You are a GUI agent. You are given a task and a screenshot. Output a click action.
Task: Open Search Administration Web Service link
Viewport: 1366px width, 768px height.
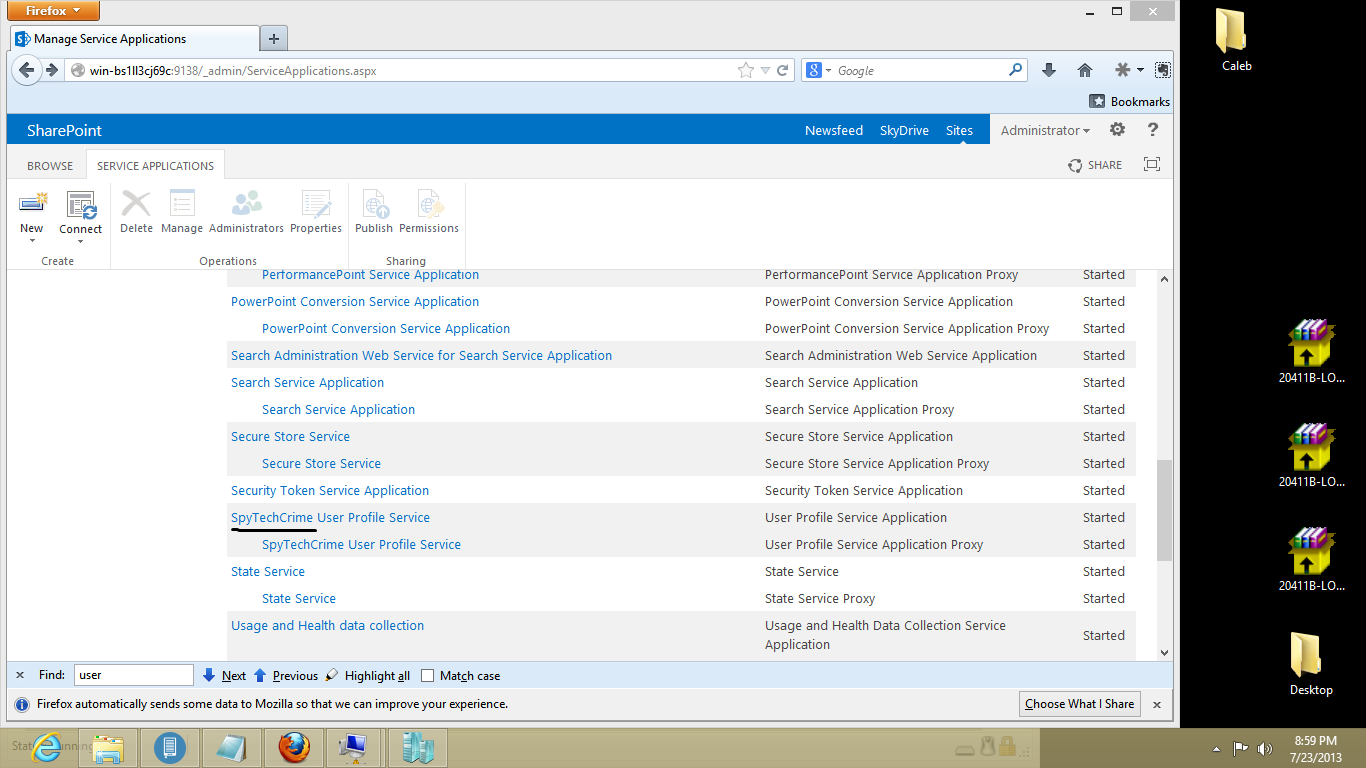[421, 355]
